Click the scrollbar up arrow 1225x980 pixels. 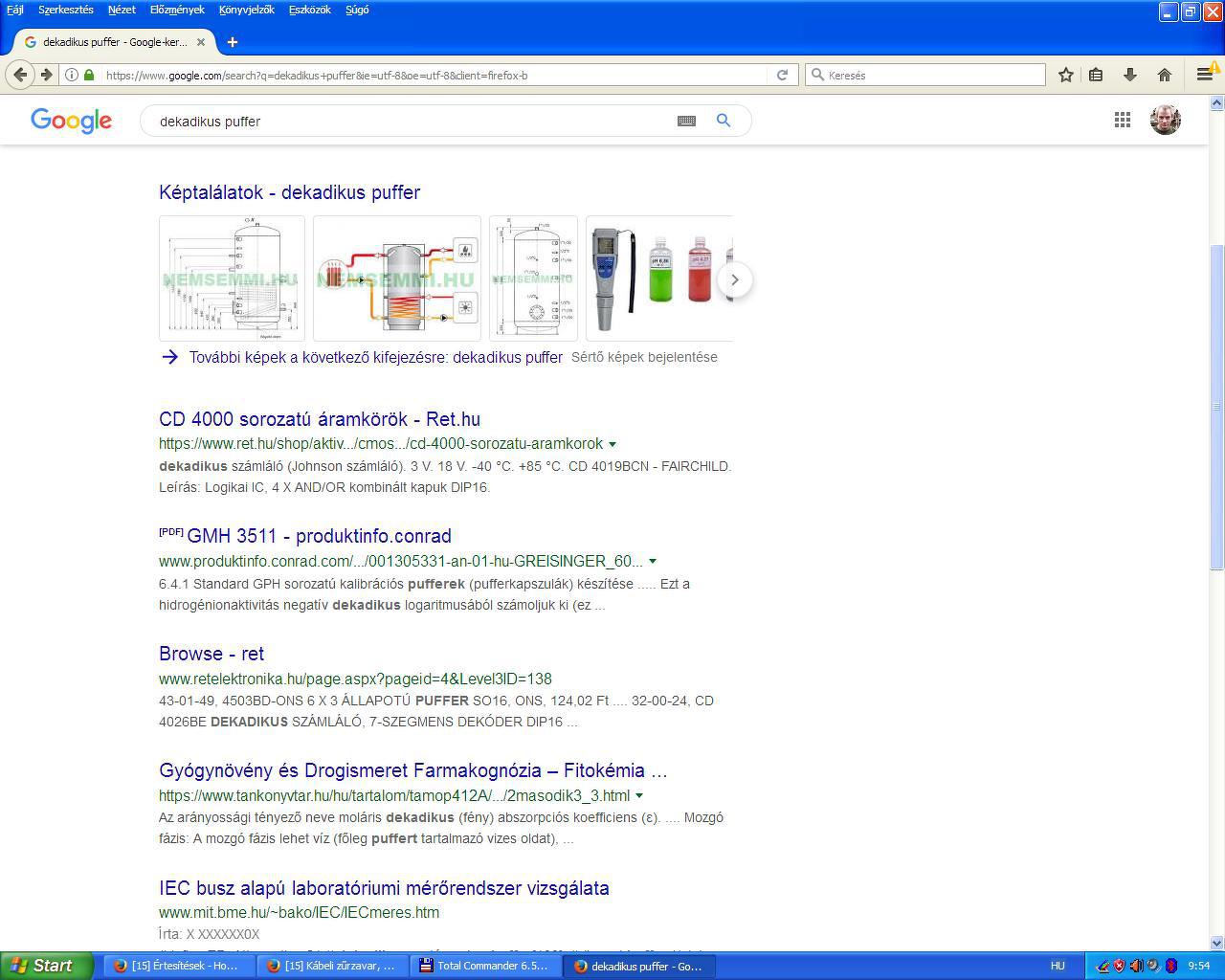[x=1217, y=102]
